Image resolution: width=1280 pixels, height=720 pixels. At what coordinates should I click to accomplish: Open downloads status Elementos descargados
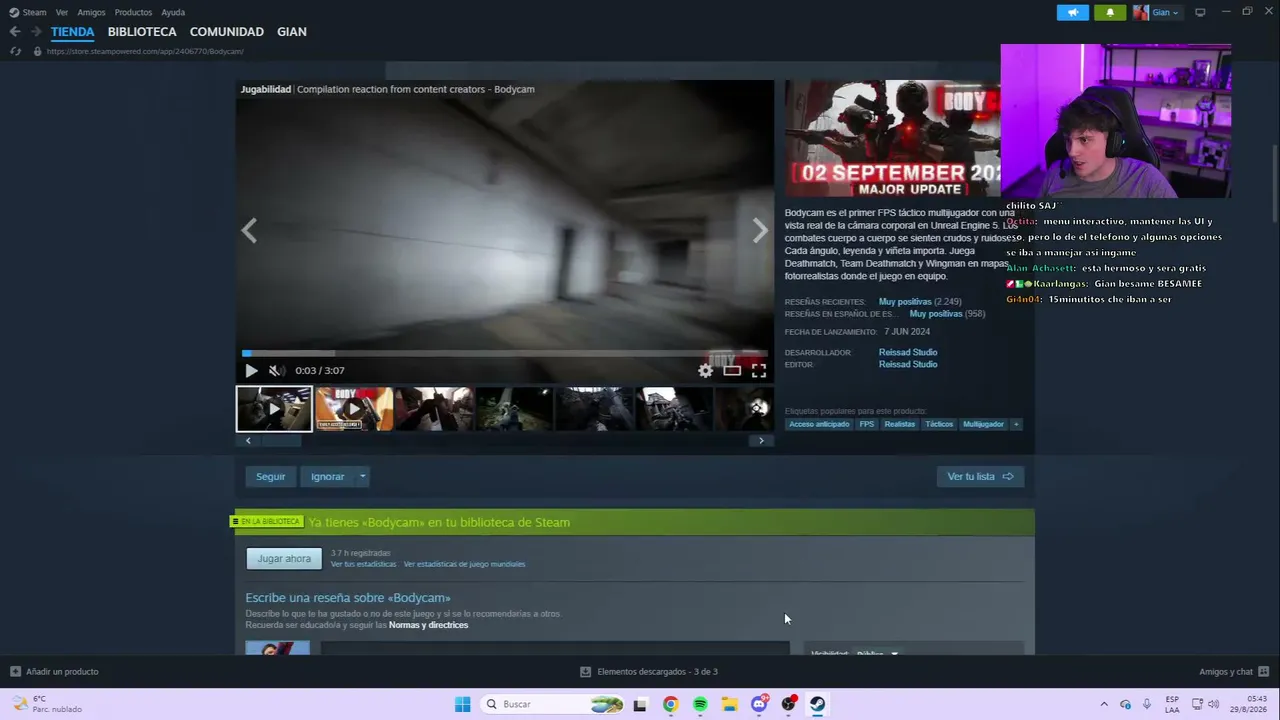tap(649, 672)
